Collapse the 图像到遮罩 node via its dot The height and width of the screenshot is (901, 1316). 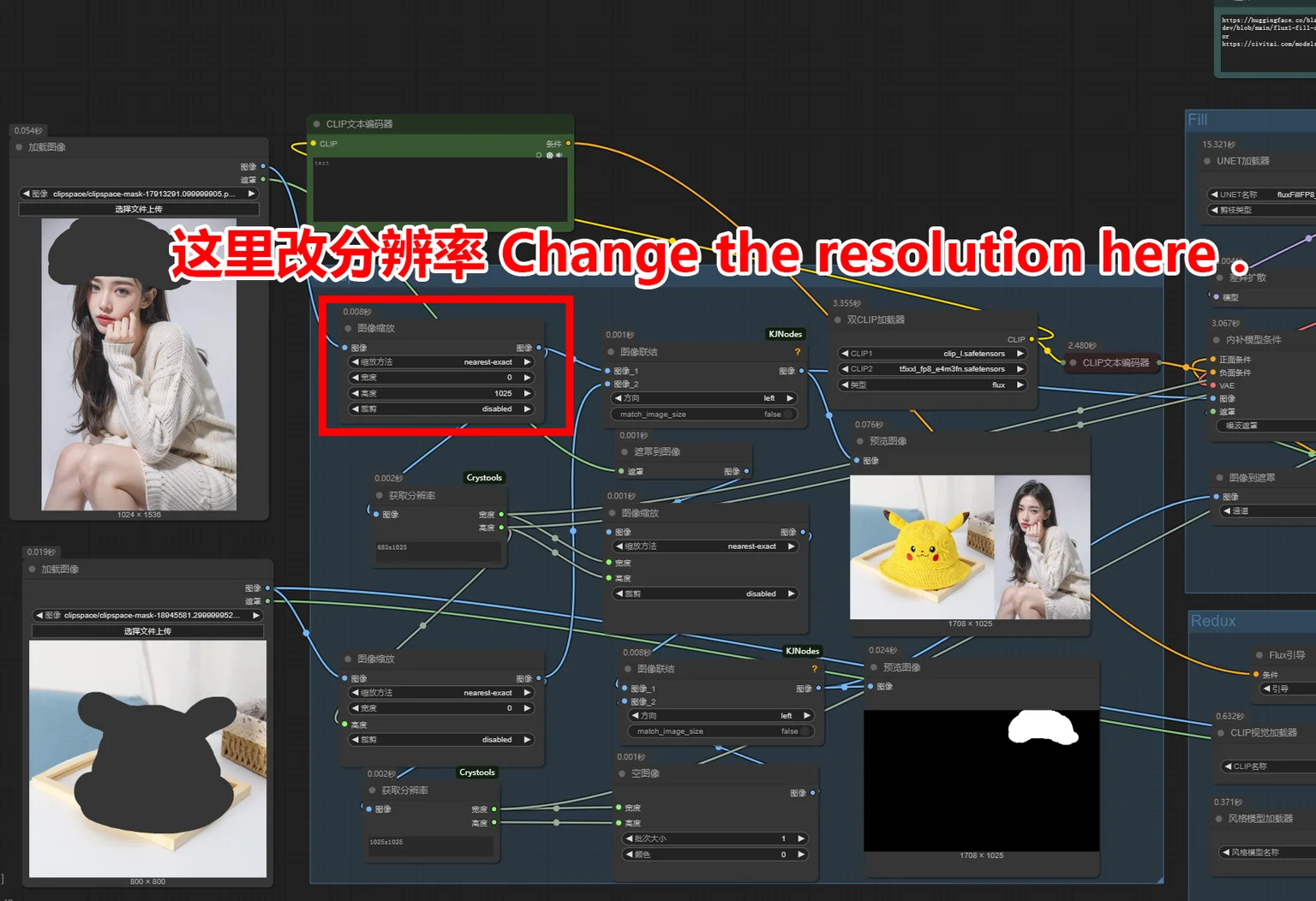tap(1219, 478)
